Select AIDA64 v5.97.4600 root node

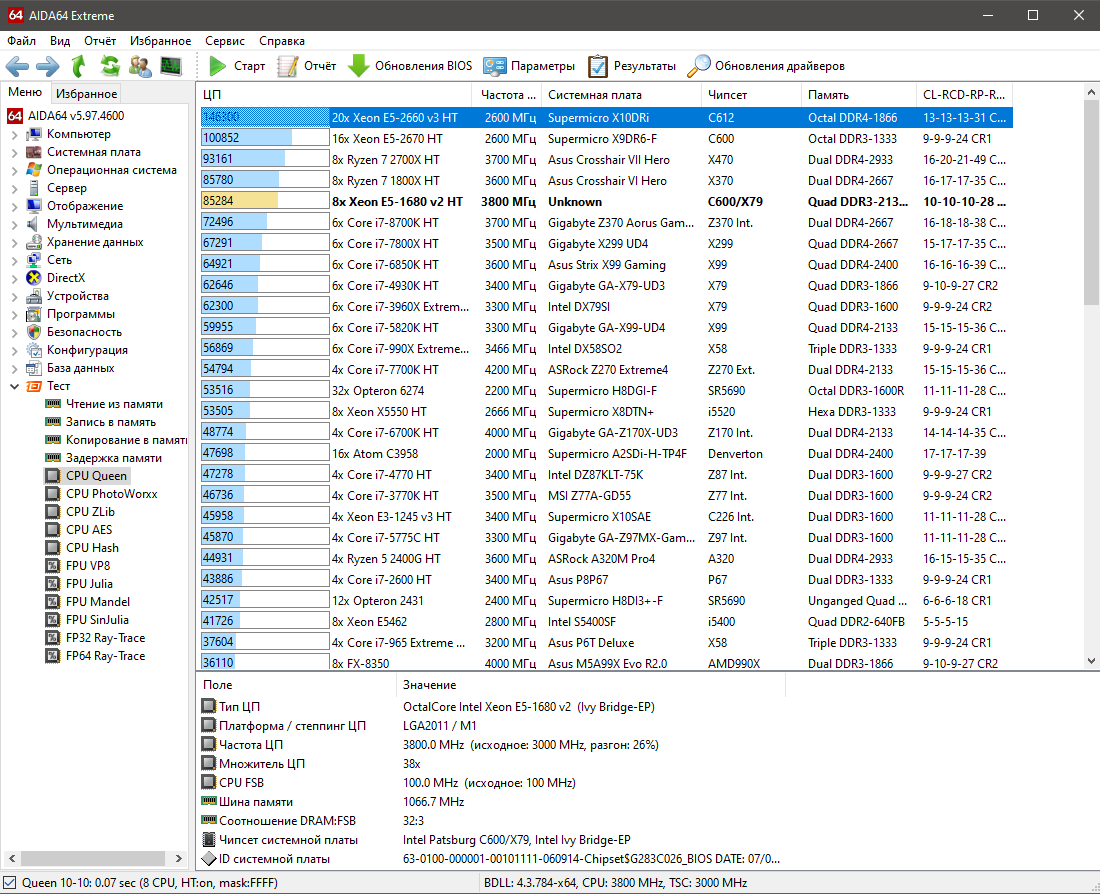[x=76, y=116]
